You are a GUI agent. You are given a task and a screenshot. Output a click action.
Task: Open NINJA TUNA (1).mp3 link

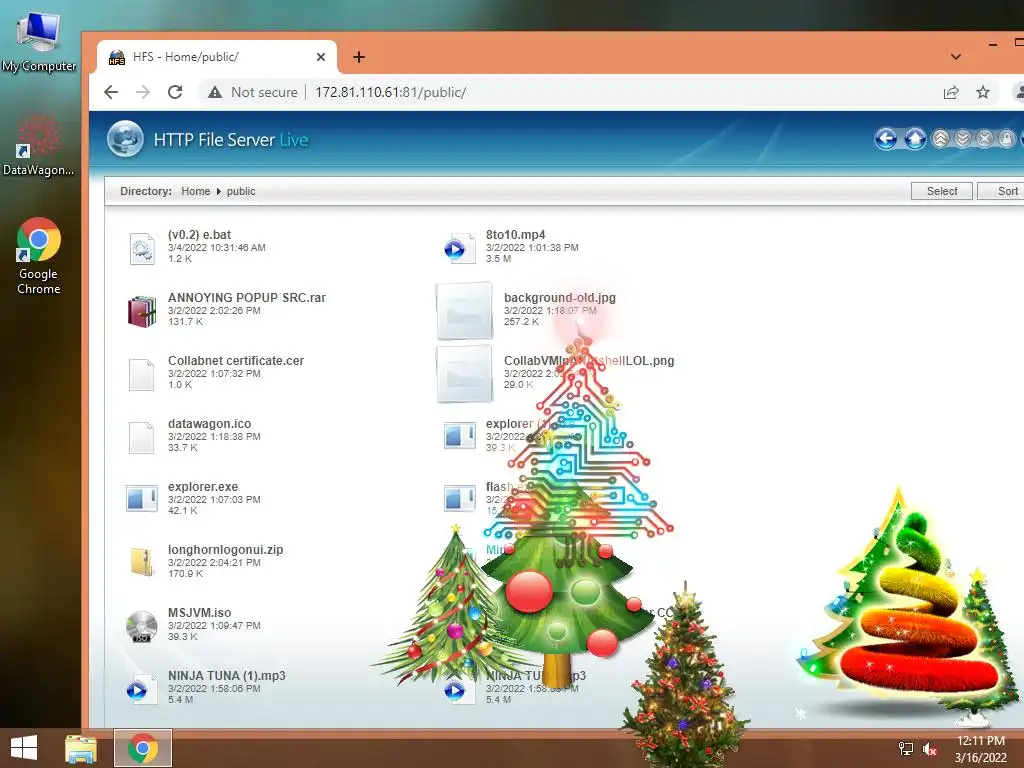coord(226,675)
